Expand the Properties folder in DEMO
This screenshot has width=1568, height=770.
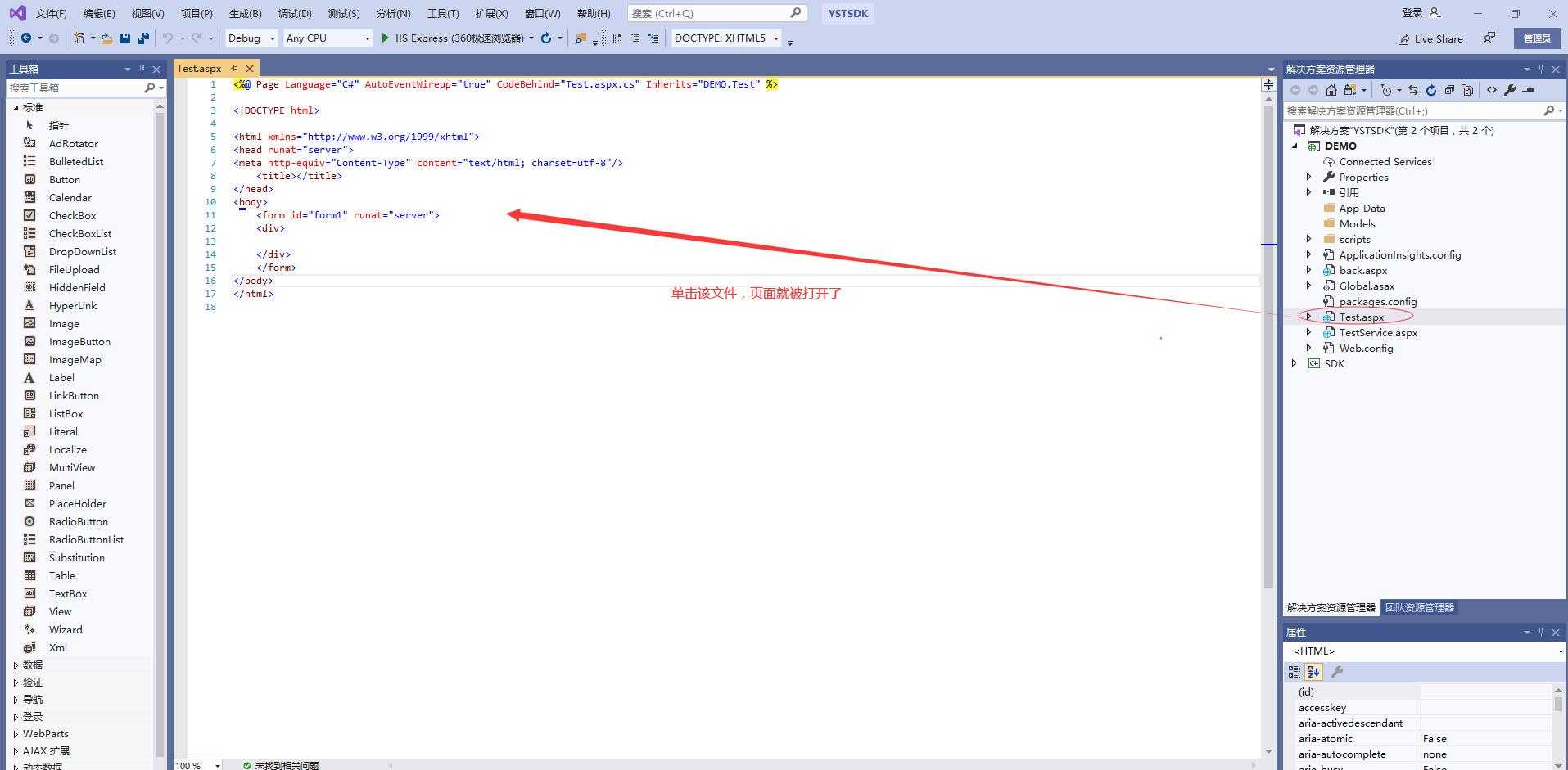point(1308,177)
